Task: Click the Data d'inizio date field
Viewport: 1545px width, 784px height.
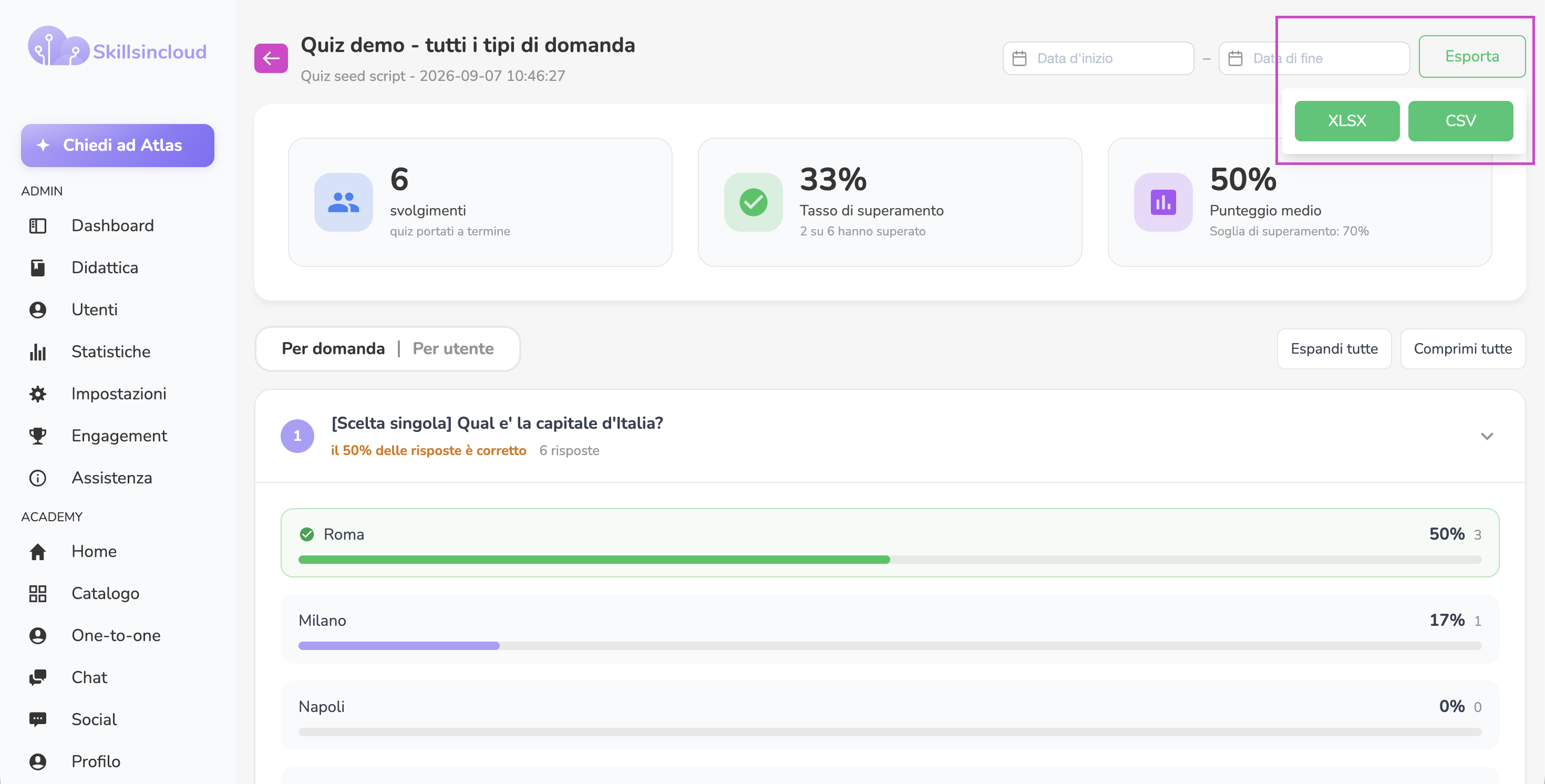Action: coord(1098,58)
